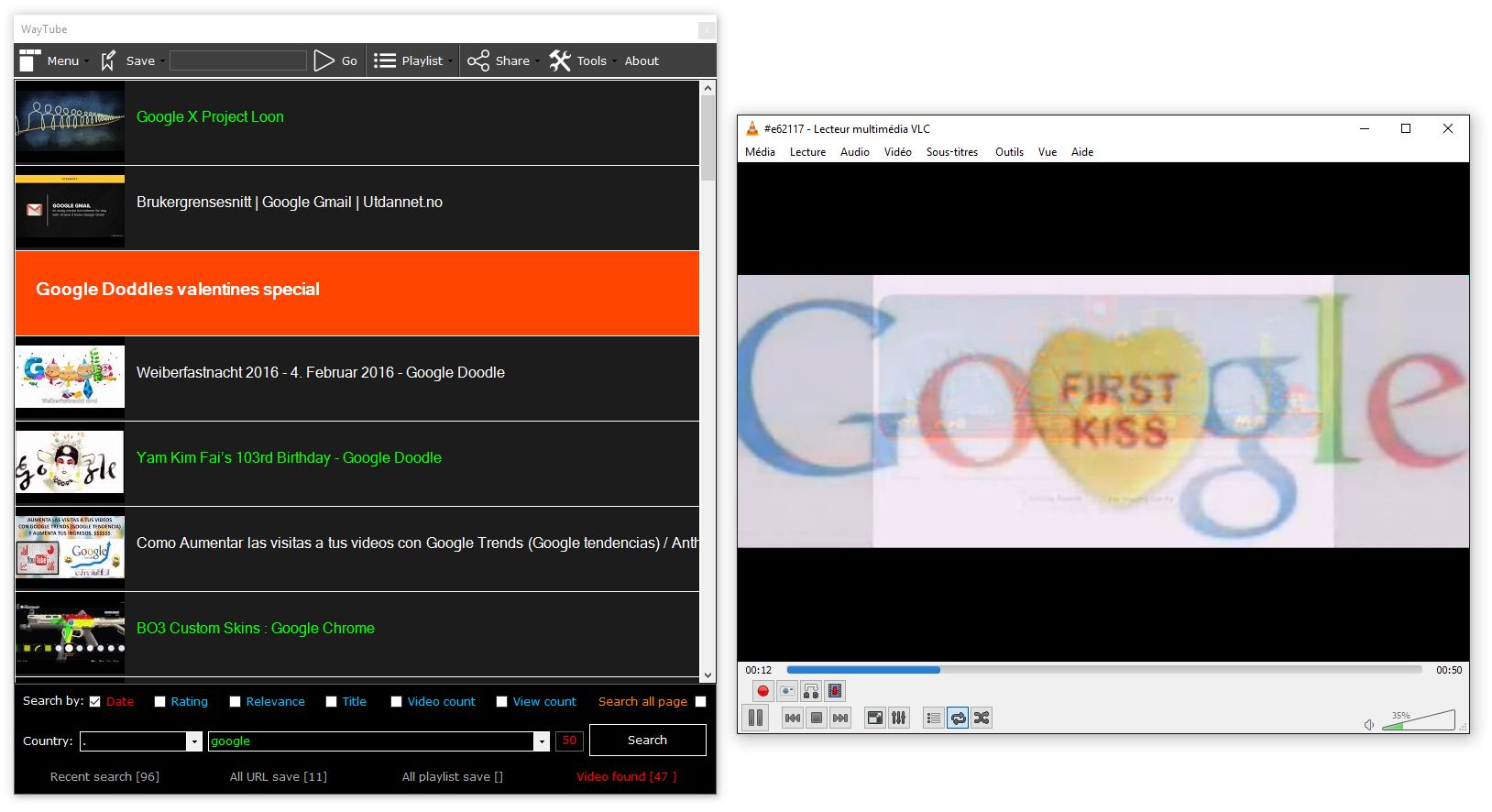The height and width of the screenshot is (812, 1492).
Task: Expand the Share dropdown arrow
Action: tap(537, 61)
